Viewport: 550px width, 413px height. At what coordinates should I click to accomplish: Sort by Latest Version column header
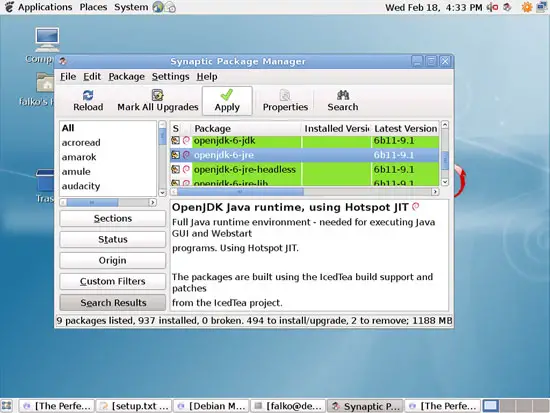pyautogui.click(x=405, y=128)
